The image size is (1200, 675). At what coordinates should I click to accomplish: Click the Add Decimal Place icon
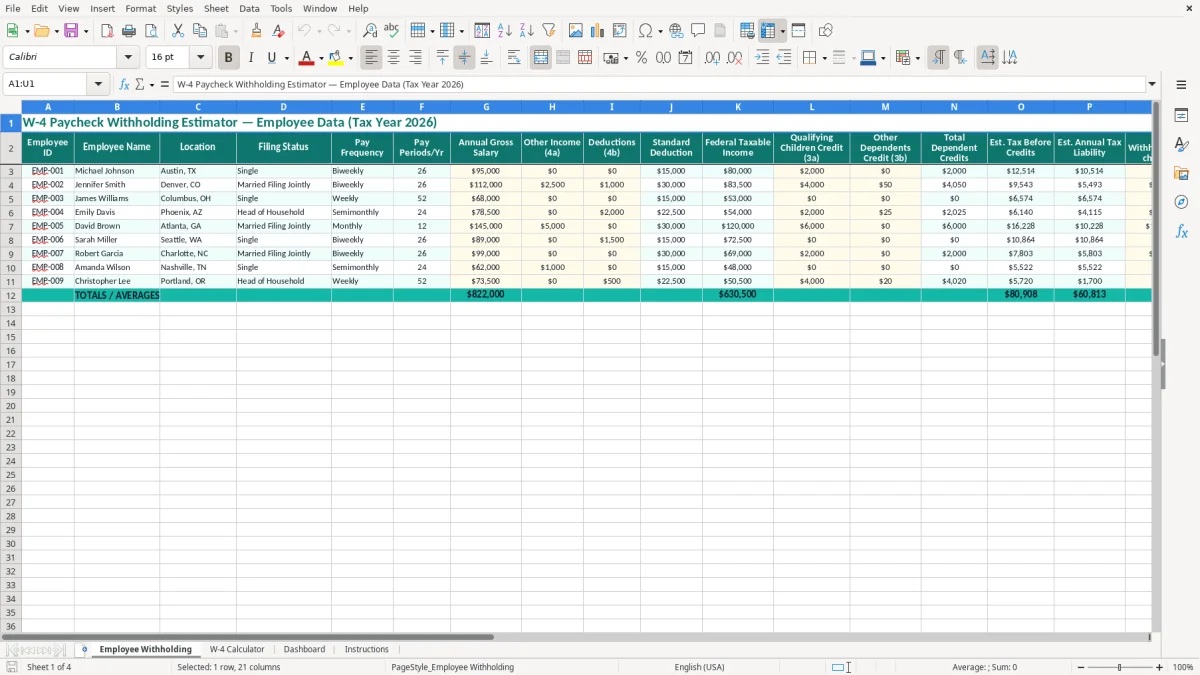[x=712, y=58]
